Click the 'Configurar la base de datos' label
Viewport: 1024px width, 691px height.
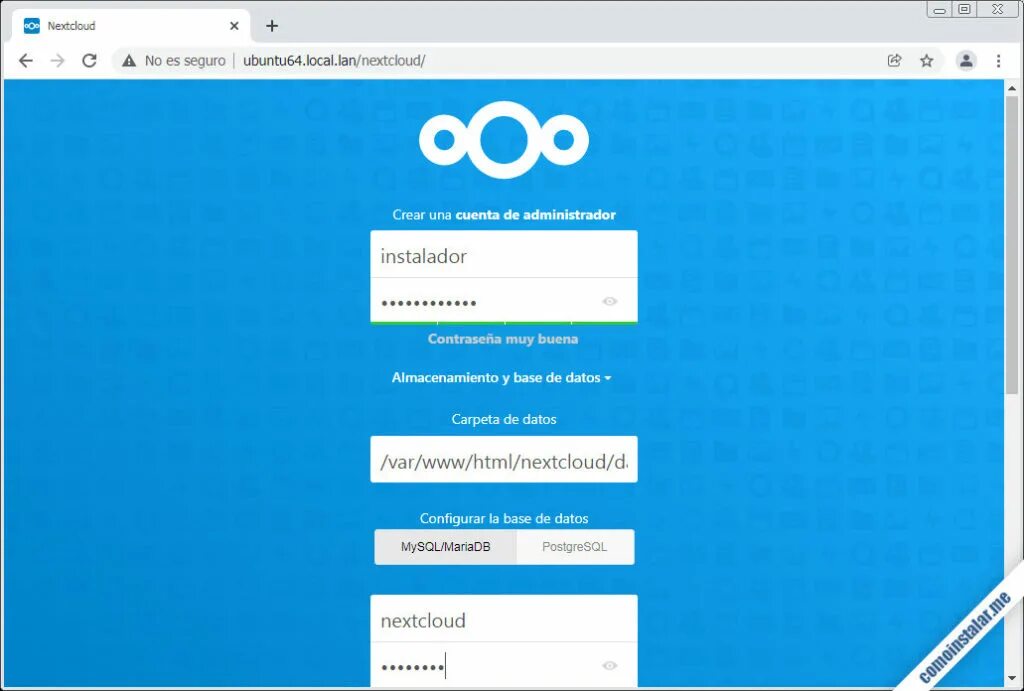pyautogui.click(x=504, y=519)
